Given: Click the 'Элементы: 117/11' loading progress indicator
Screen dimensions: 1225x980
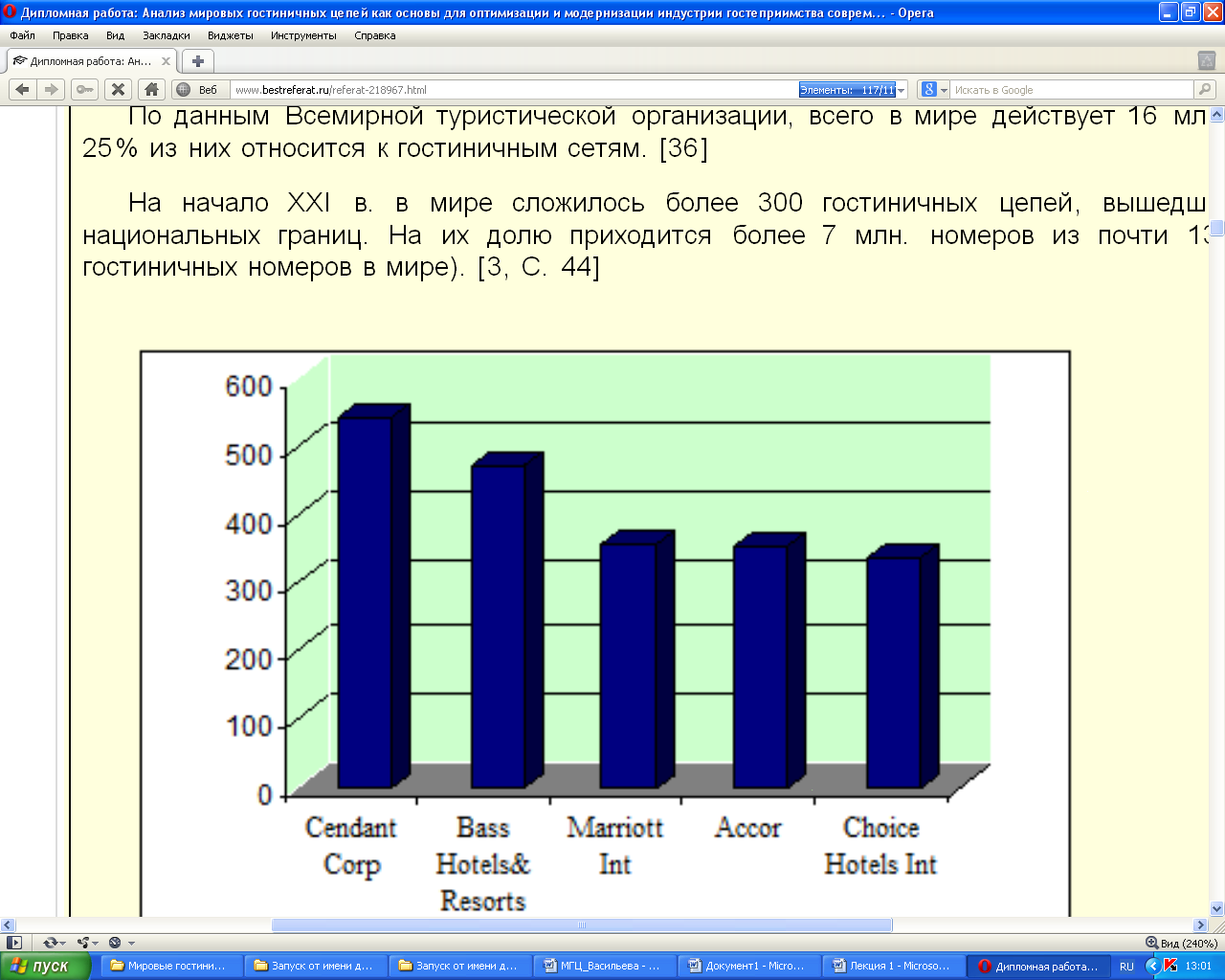Looking at the screenshot, I should (x=847, y=90).
